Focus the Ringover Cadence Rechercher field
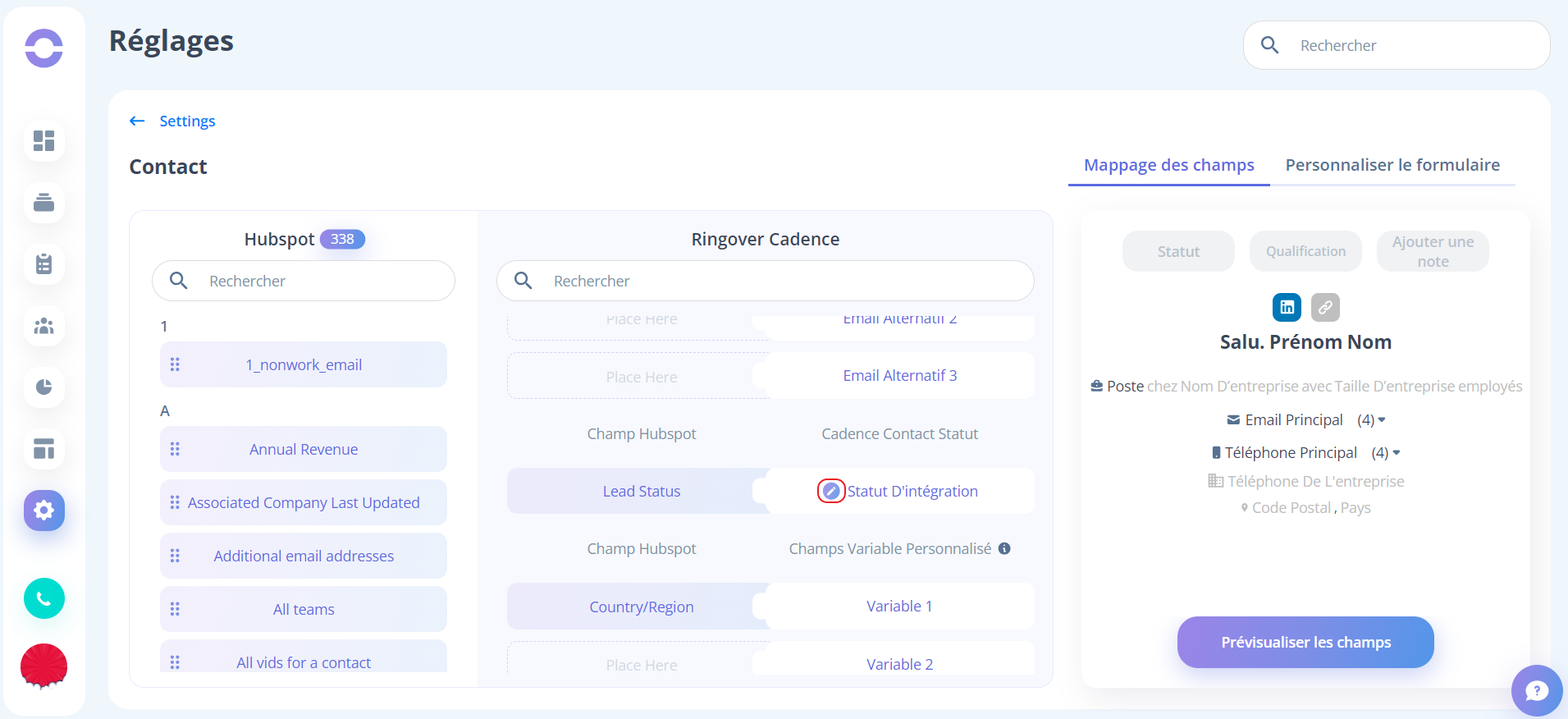 (766, 281)
